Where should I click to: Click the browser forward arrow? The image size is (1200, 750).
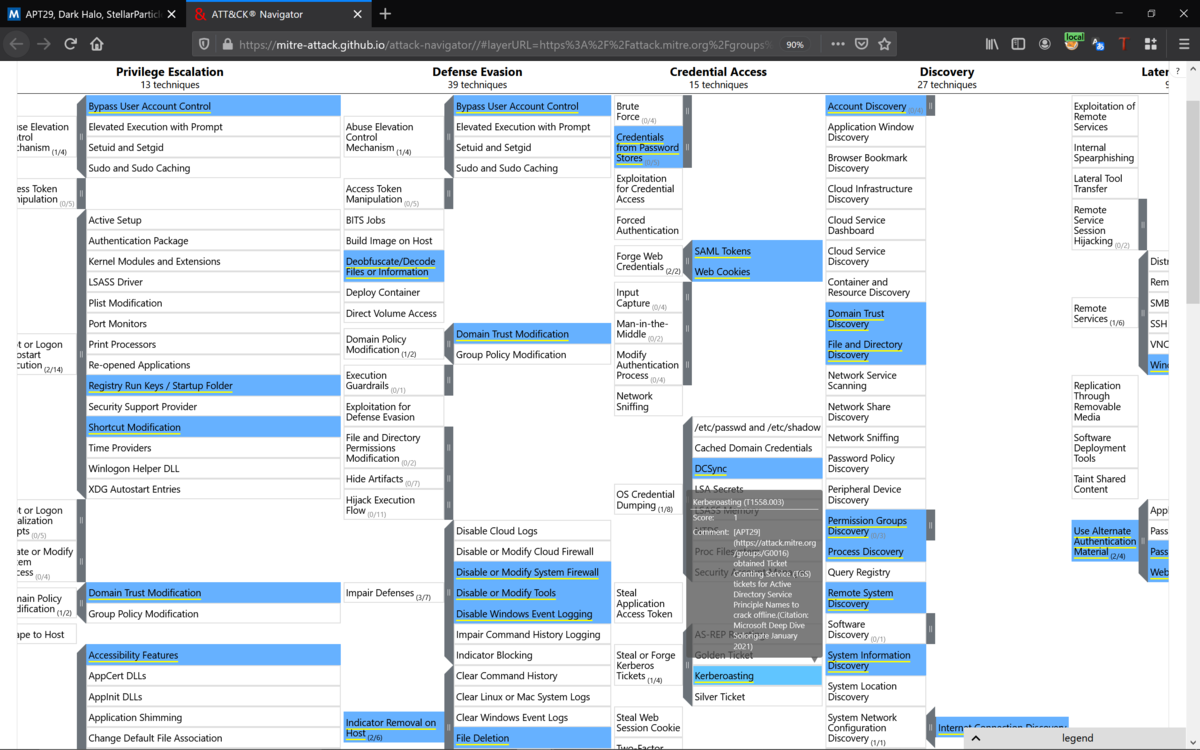(x=43, y=44)
